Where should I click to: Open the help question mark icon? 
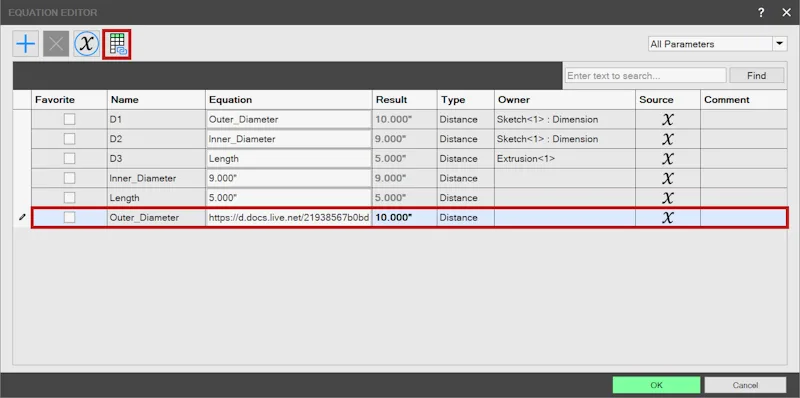click(x=761, y=13)
